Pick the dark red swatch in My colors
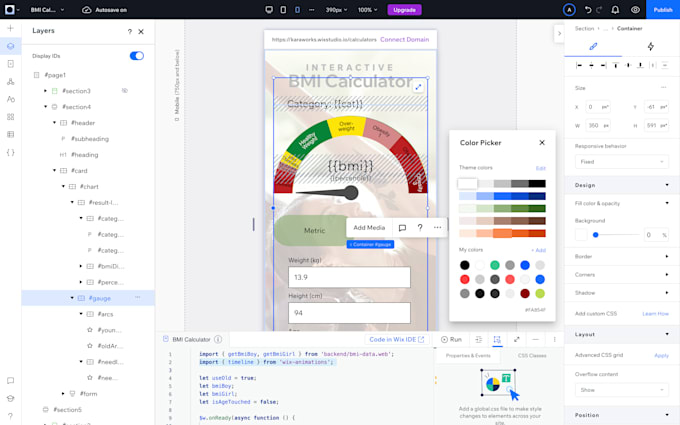This screenshot has height=425, width=680. click(525, 294)
